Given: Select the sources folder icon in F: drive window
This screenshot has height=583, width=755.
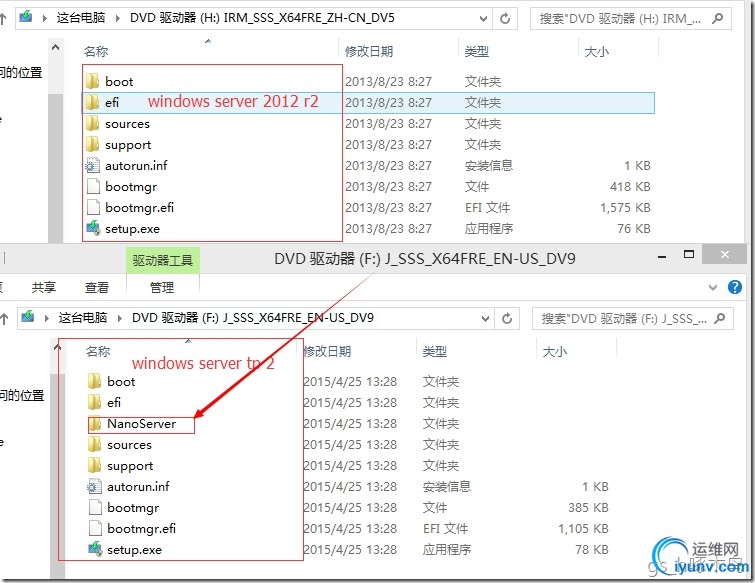Looking at the screenshot, I should coord(94,444).
